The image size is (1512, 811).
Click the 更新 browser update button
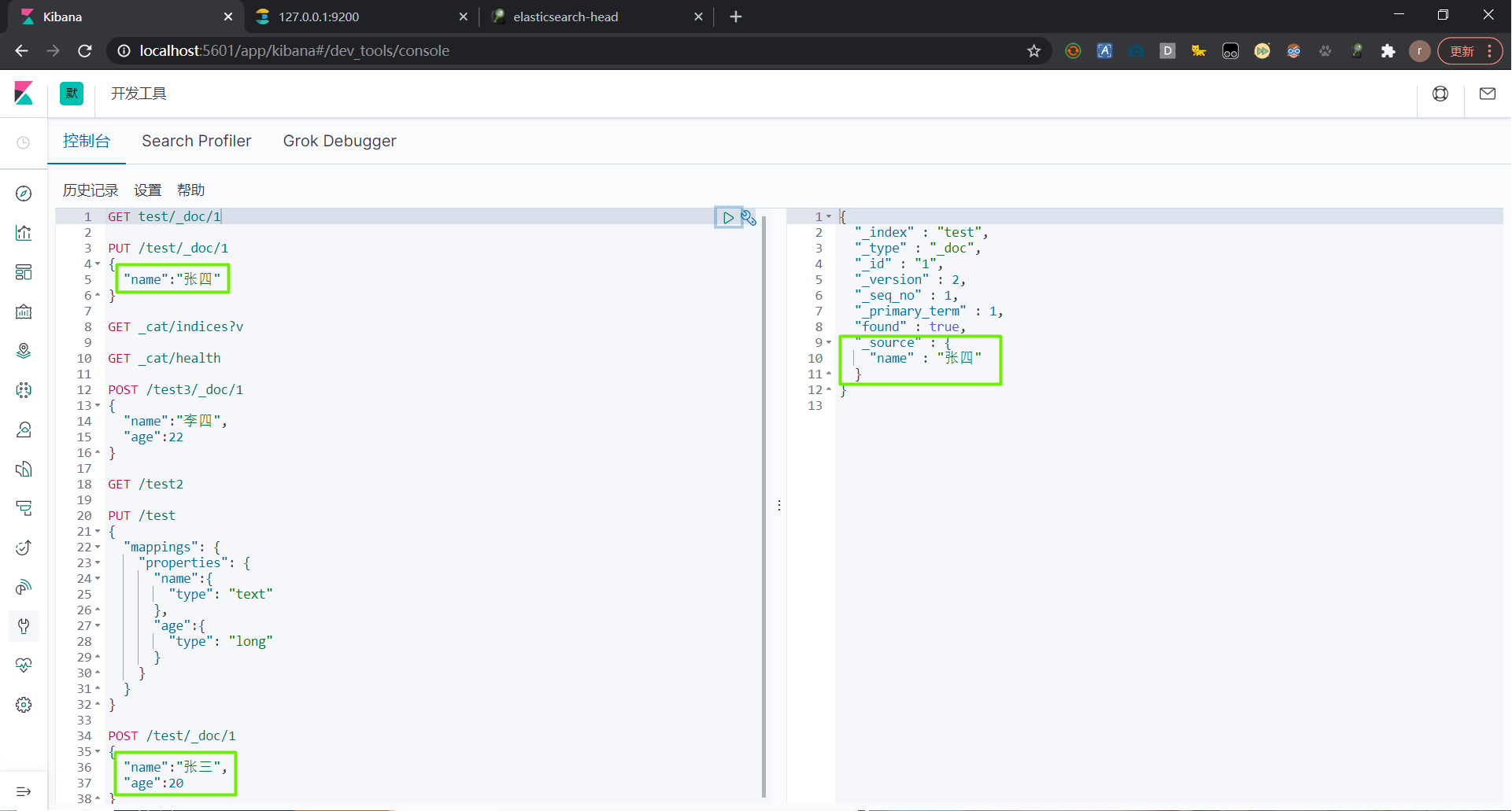pyautogui.click(x=1469, y=51)
